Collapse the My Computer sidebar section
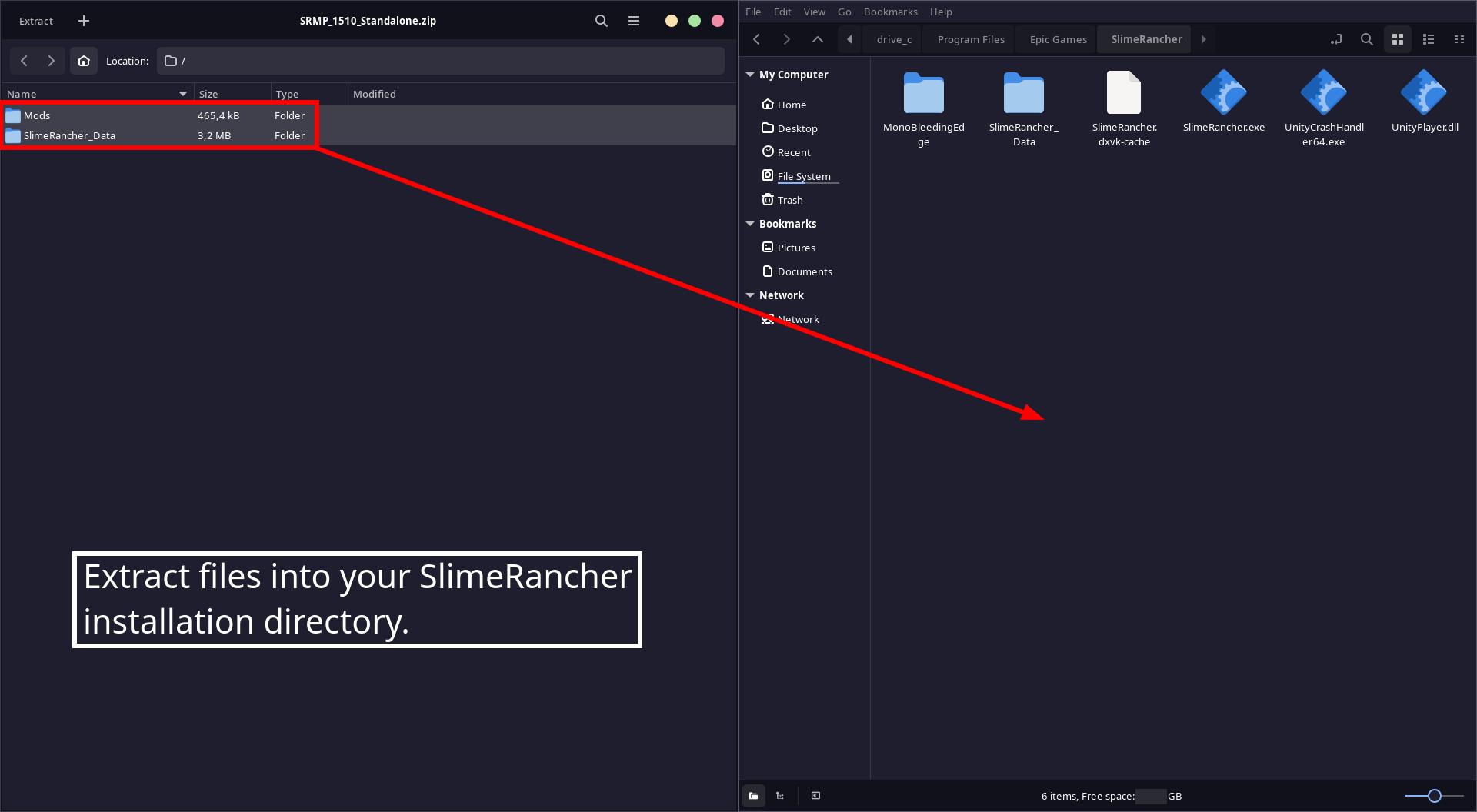Viewport: 1477px width, 812px height. point(750,75)
